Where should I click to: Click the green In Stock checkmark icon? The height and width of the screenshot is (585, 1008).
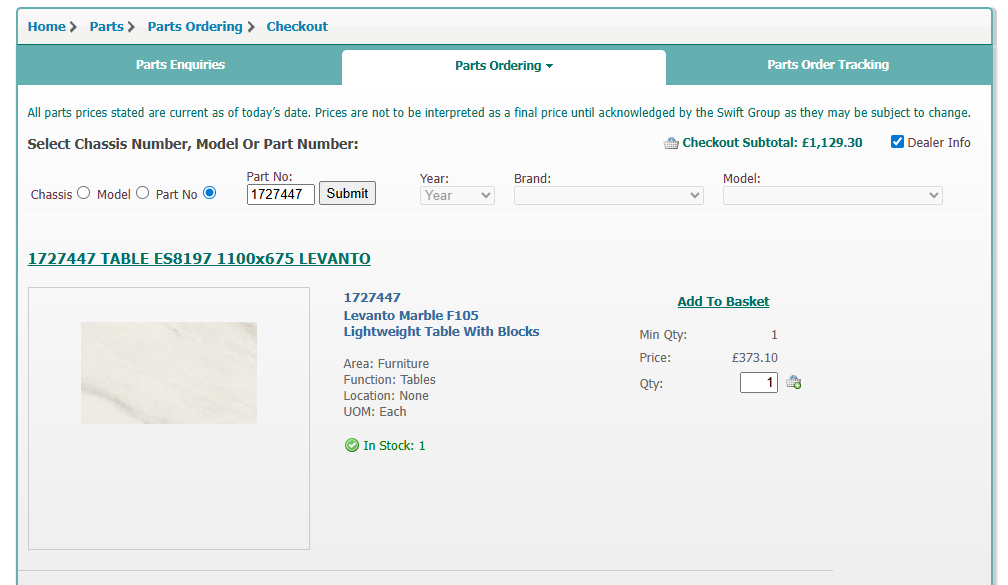pos(352,446)
